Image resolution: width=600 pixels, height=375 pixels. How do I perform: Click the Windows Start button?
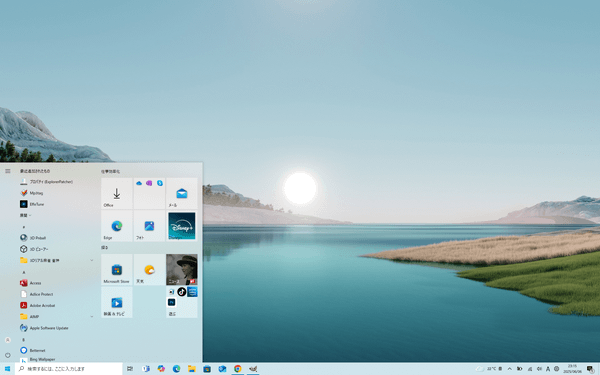pyautogui.click(x=7, y=369)
